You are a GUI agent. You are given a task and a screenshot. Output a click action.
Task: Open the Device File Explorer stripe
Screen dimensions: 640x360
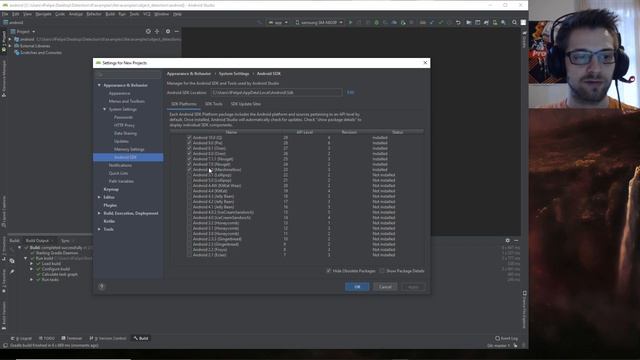coord(524,309)
